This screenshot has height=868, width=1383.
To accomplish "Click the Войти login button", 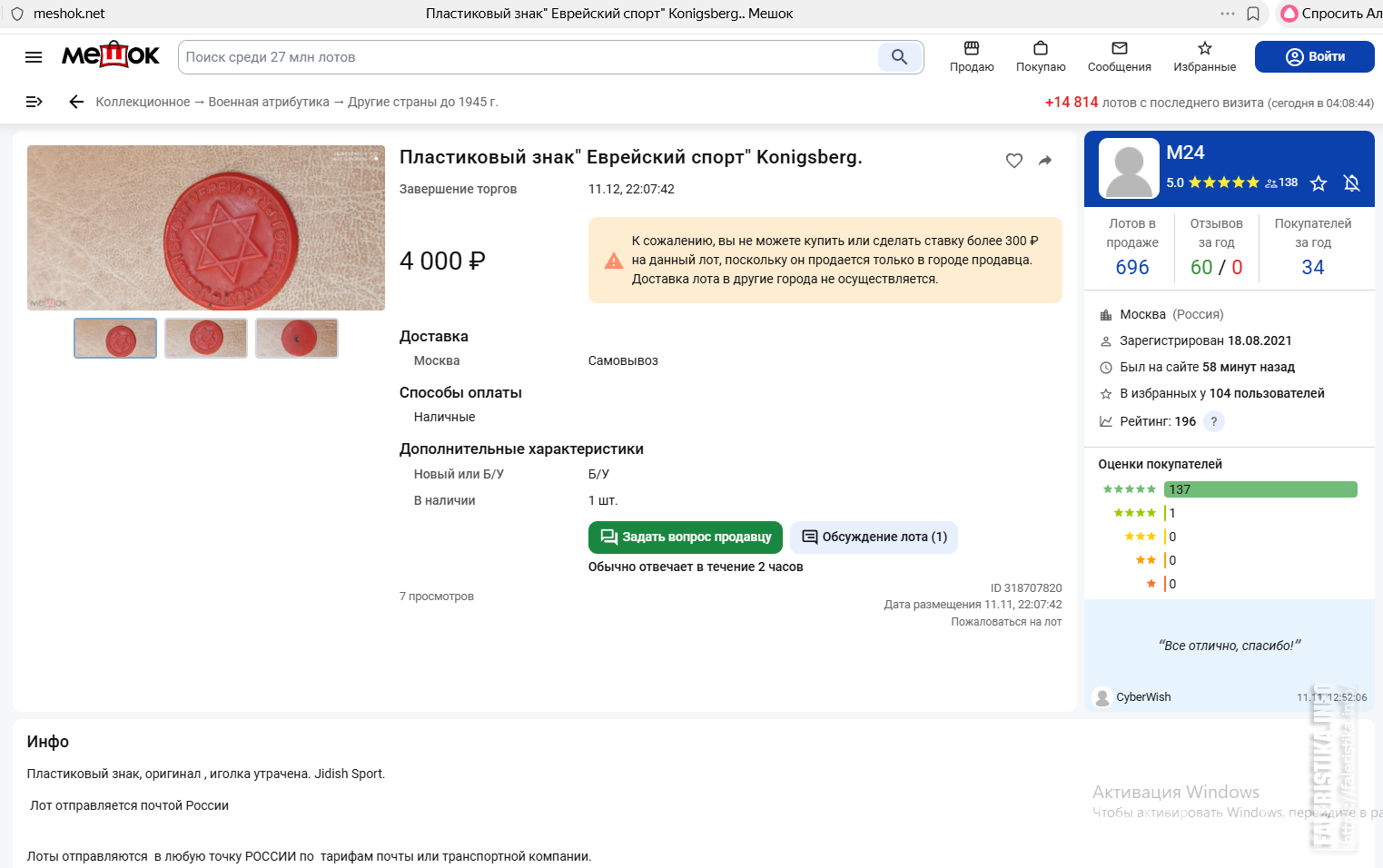I will pyautogui.click(x=1314, y=56).
